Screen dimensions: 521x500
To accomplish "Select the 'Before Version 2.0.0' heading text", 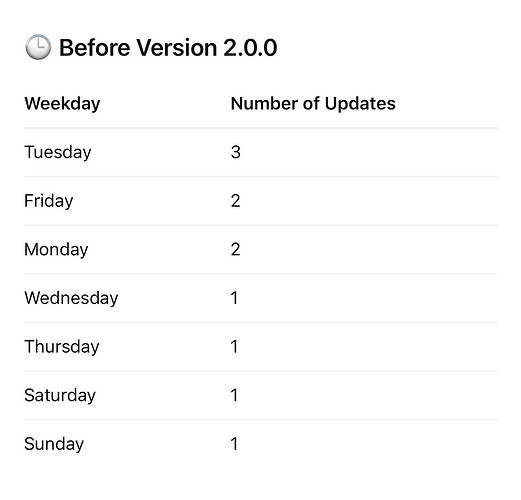I will point(168,47).
